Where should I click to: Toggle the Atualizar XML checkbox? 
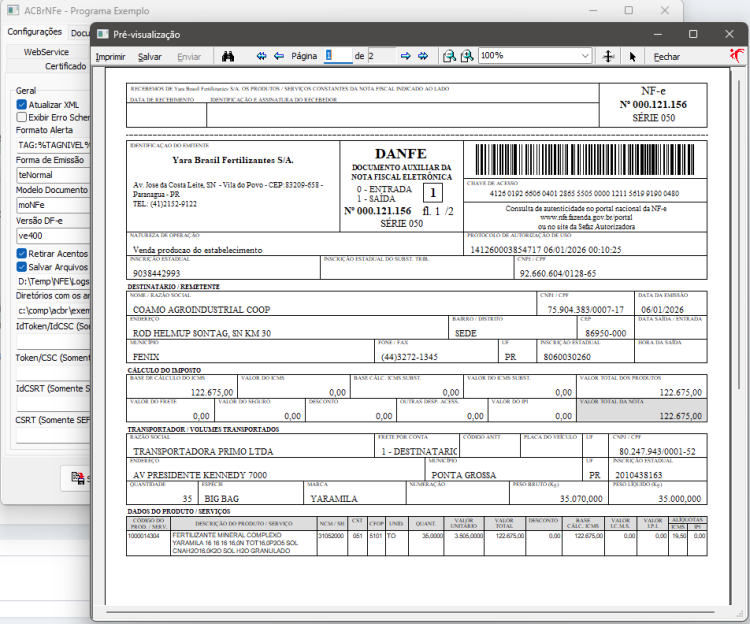point(22,104)
